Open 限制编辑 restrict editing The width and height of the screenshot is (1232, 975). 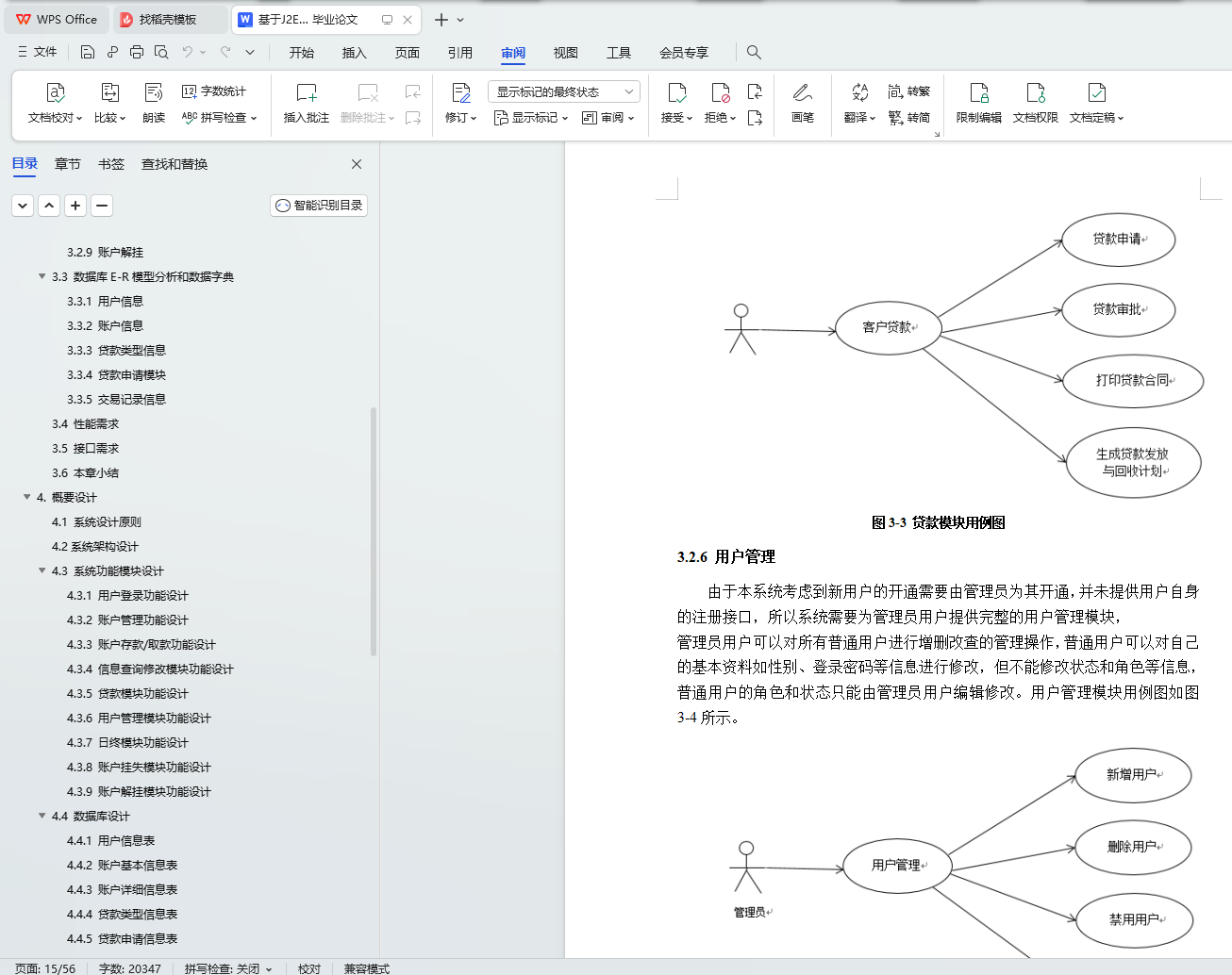tap(979, 104)
